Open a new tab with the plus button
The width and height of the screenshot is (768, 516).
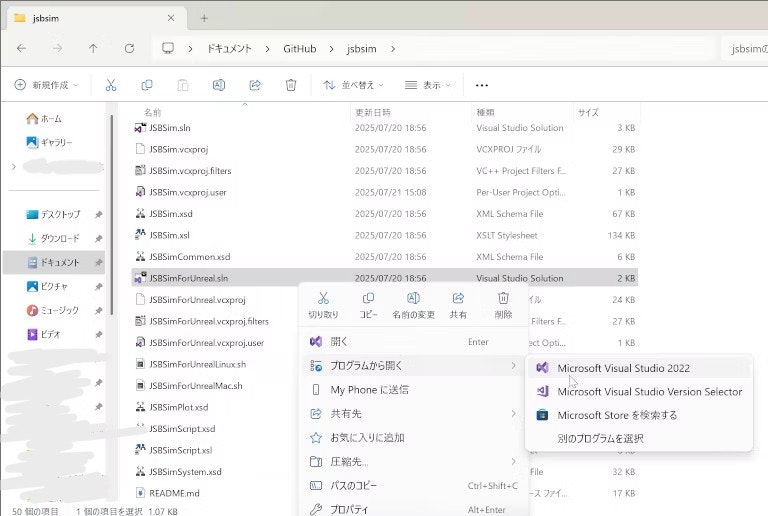point(204,18)
